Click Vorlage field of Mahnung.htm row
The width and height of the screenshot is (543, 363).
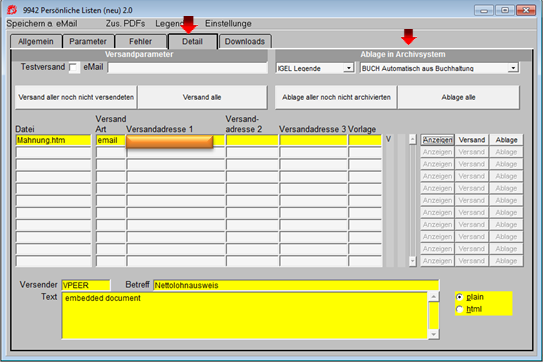click(365, 140)
